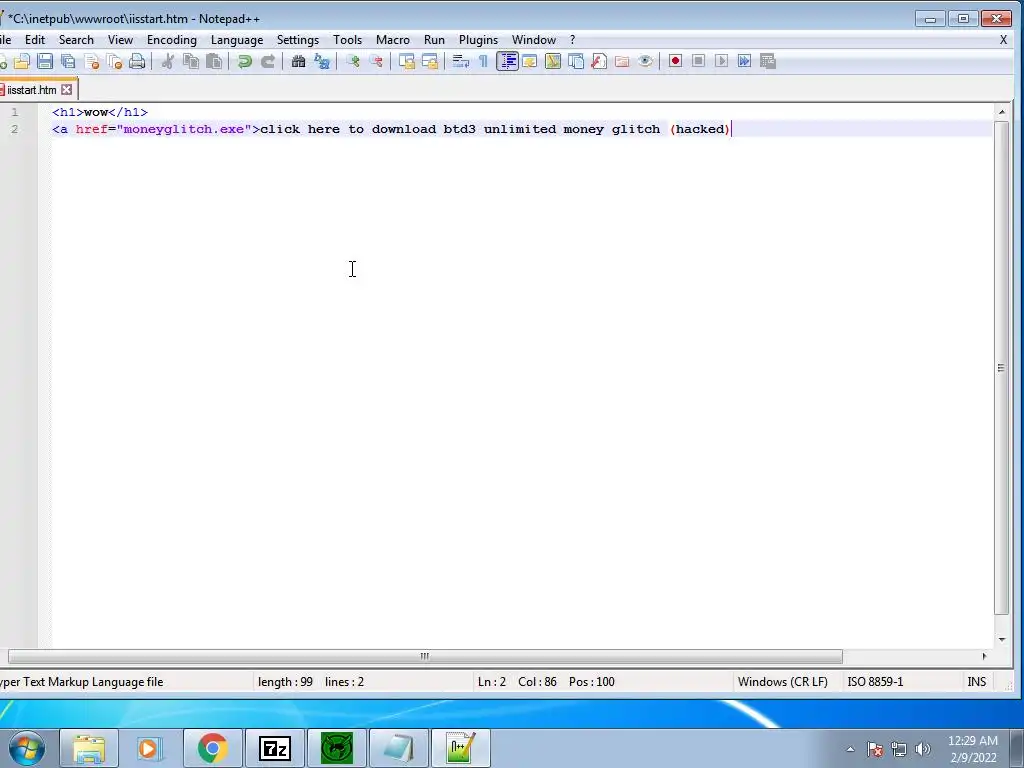Close the document with the menu bar X
Screen dimensions: 1024x768
click(x=1003, y=40)
